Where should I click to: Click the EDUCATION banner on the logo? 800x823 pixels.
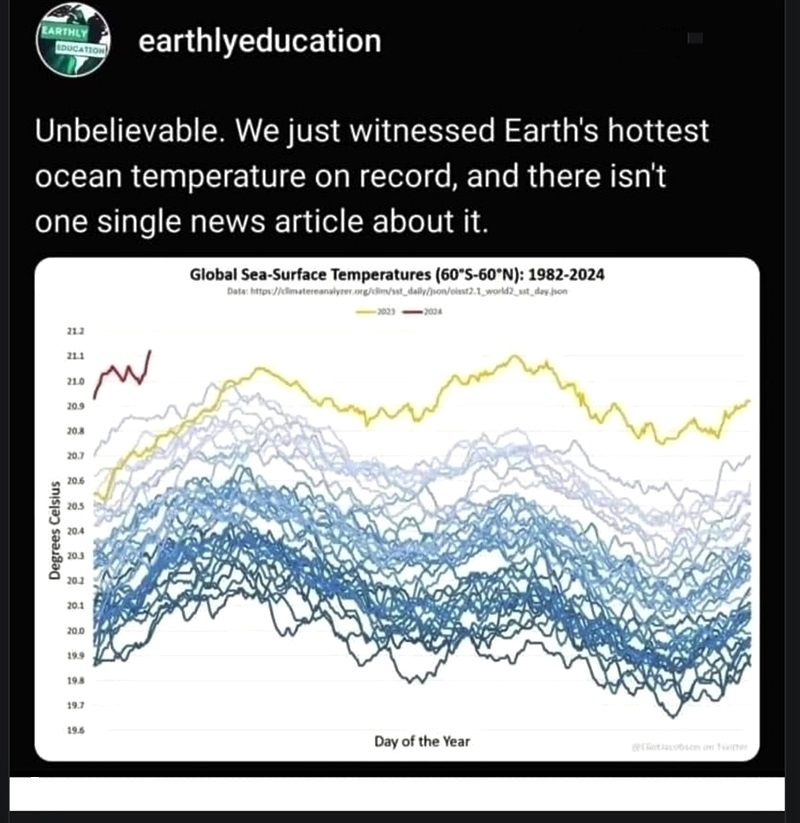[x=80, y=48]
